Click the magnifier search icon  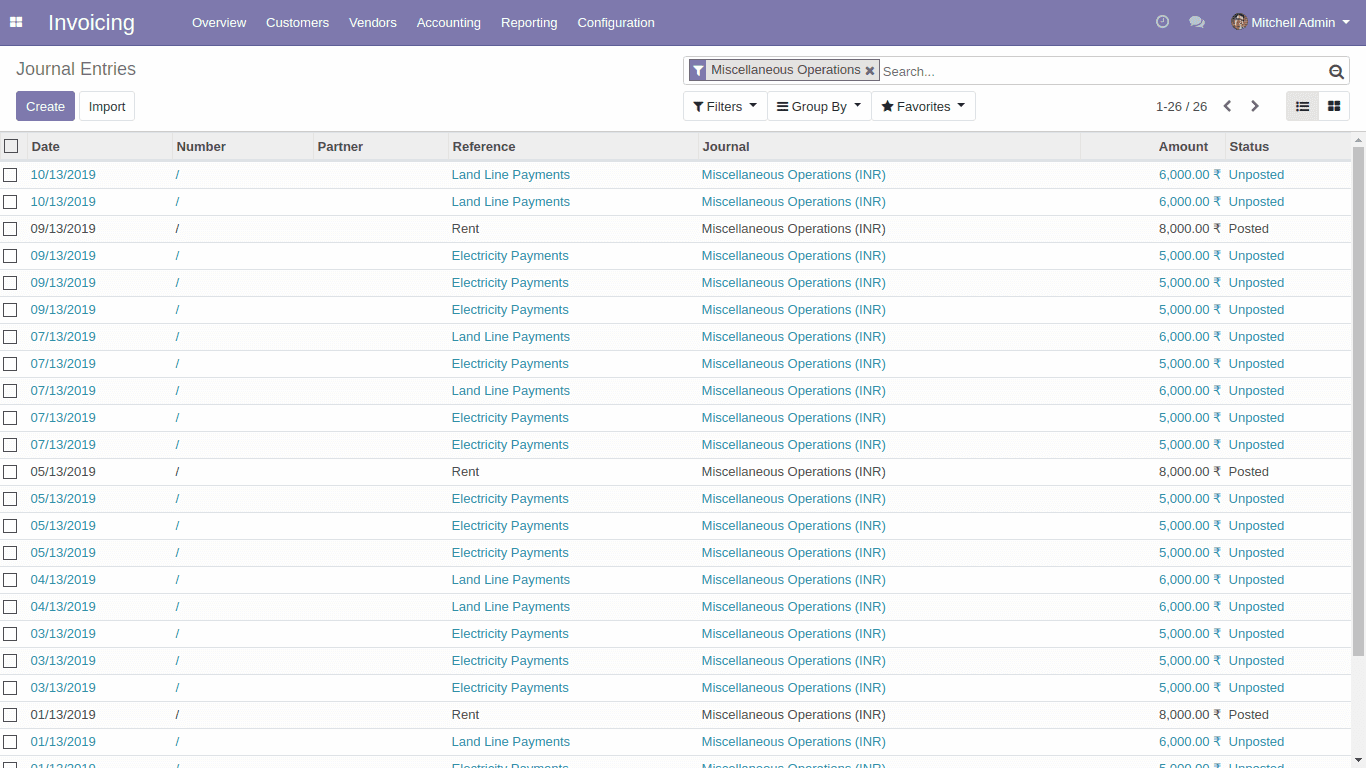point(1336,71)
